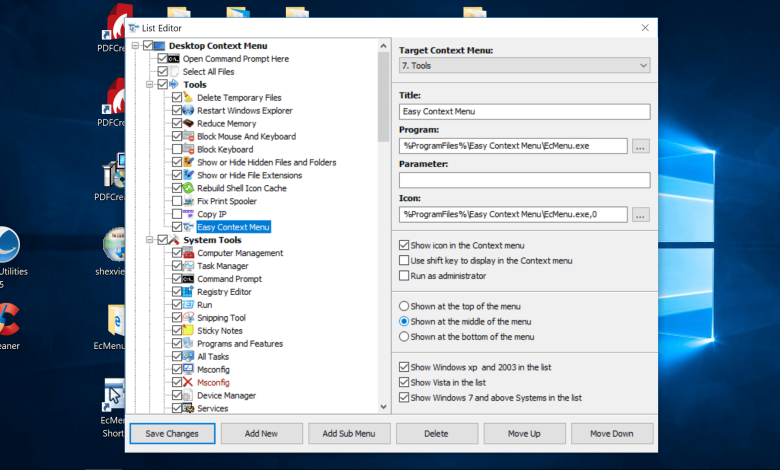Screen dimensions: 780x470
Task: Click the Services gears icon
Action: [x=188, y=408]
